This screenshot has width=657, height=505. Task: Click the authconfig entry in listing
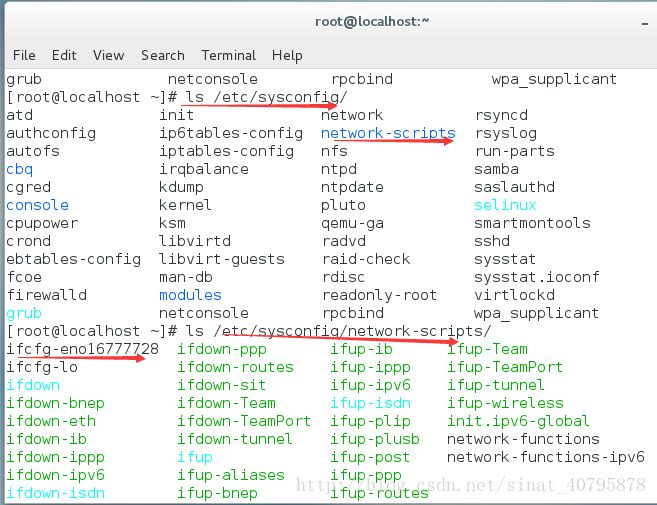(51, 133)
